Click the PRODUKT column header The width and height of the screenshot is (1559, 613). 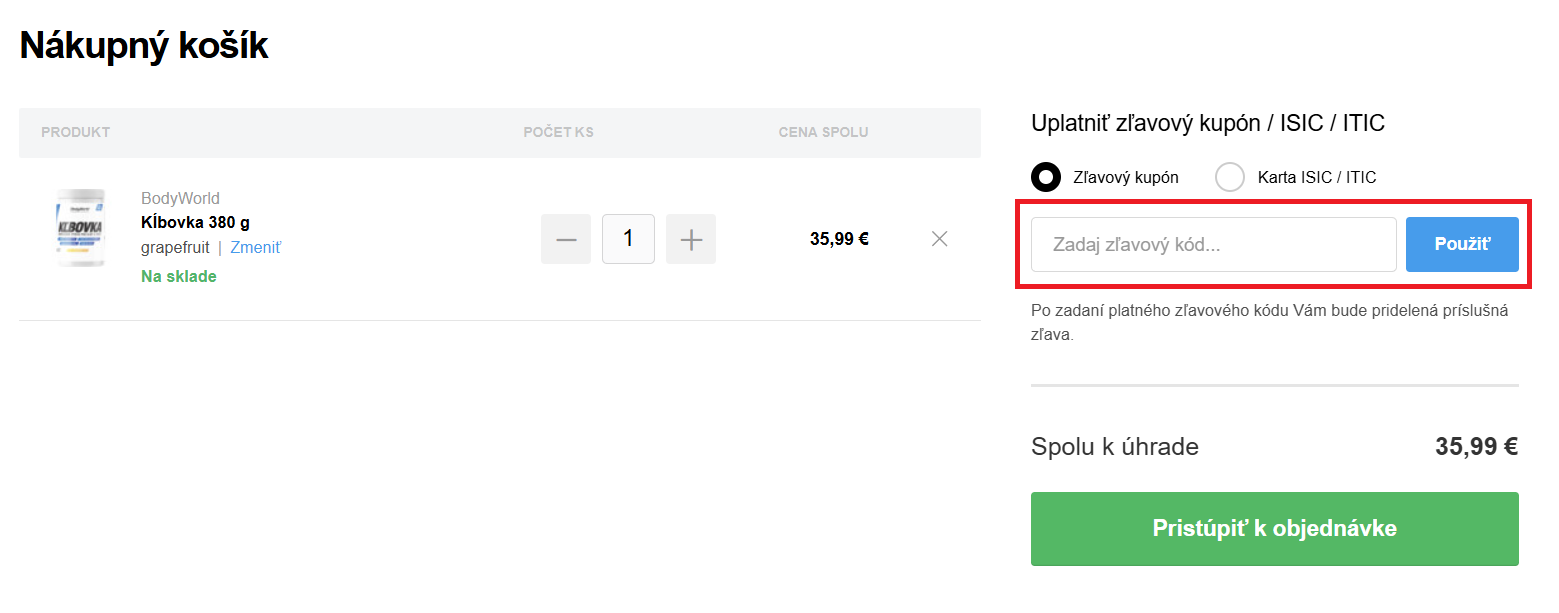coord(75,132)
